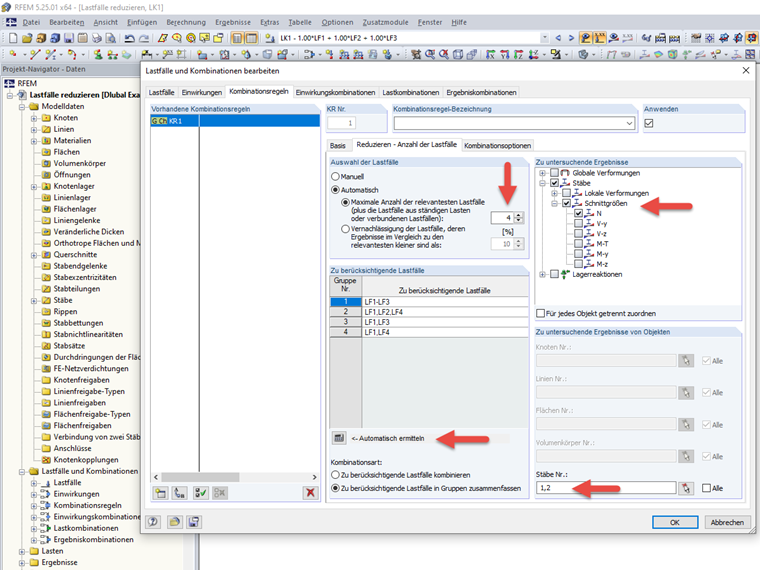Redo the action with the toolbar arrow
This screenshot has height=570, width=760.
(144, 38)
